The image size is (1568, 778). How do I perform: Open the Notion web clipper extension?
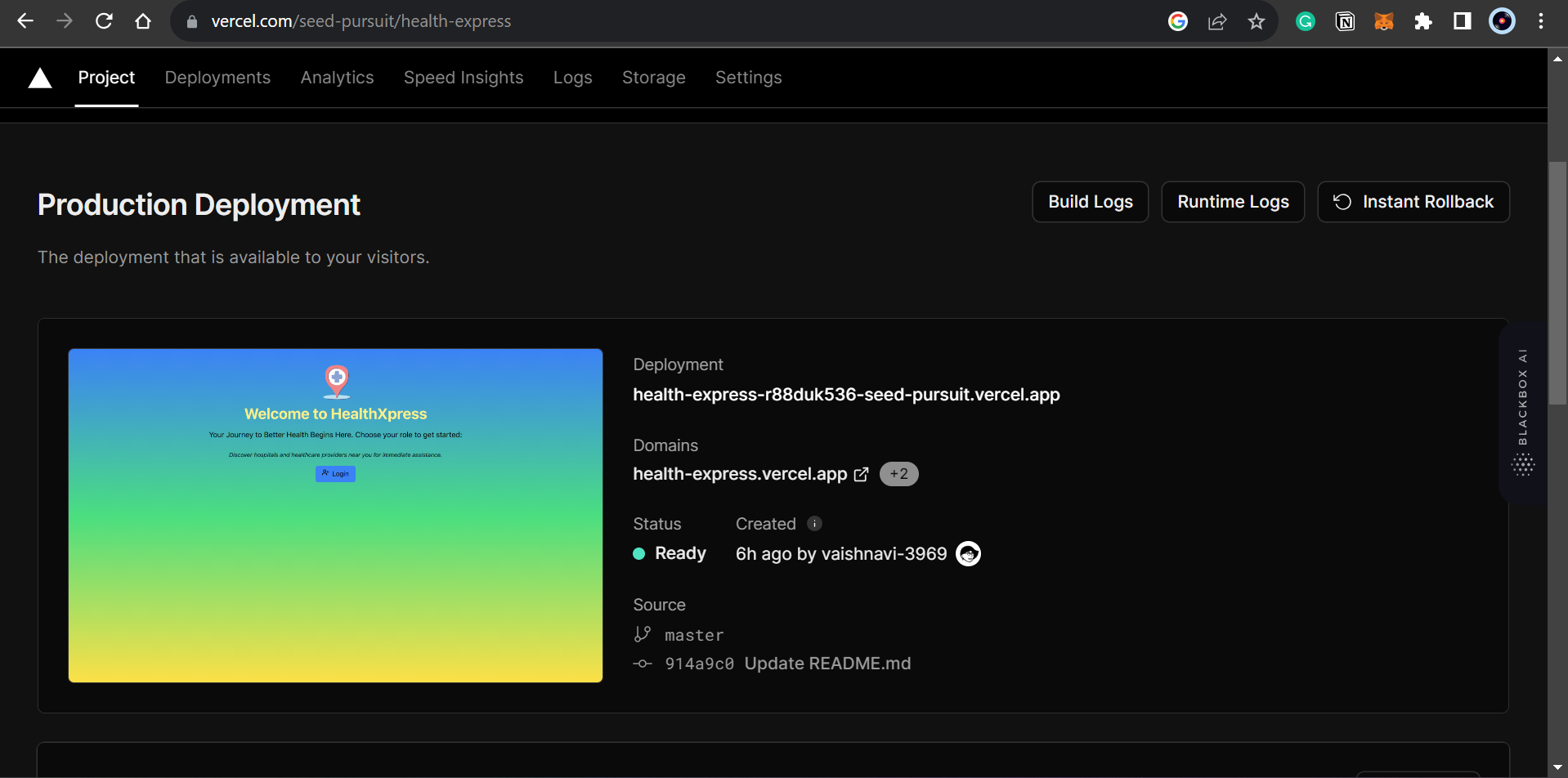tap(1345, 21)
